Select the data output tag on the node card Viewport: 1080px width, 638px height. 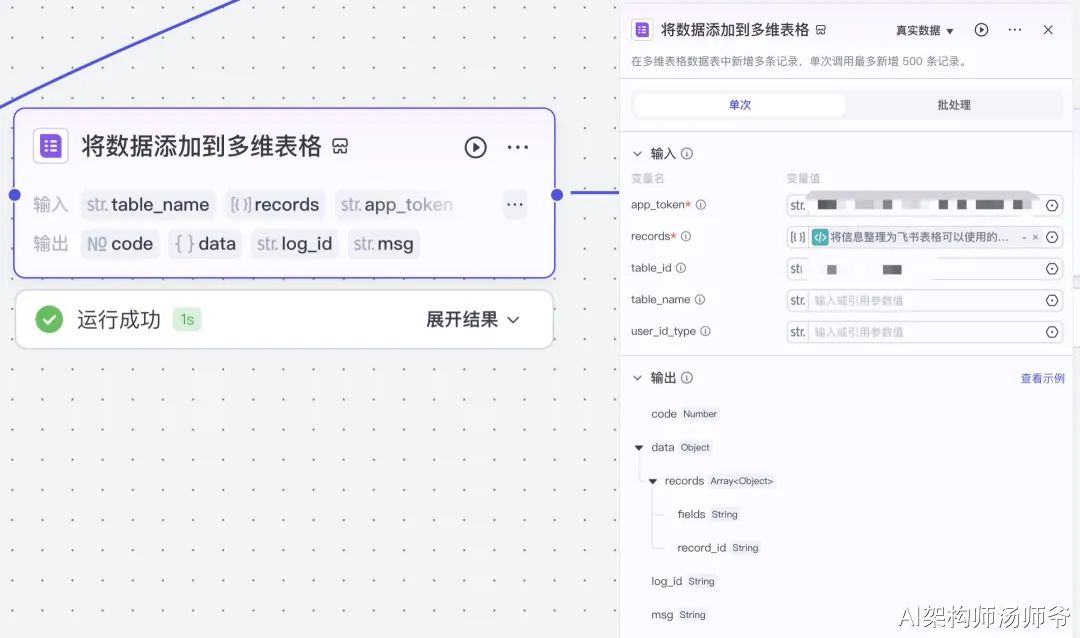point(205,244)
